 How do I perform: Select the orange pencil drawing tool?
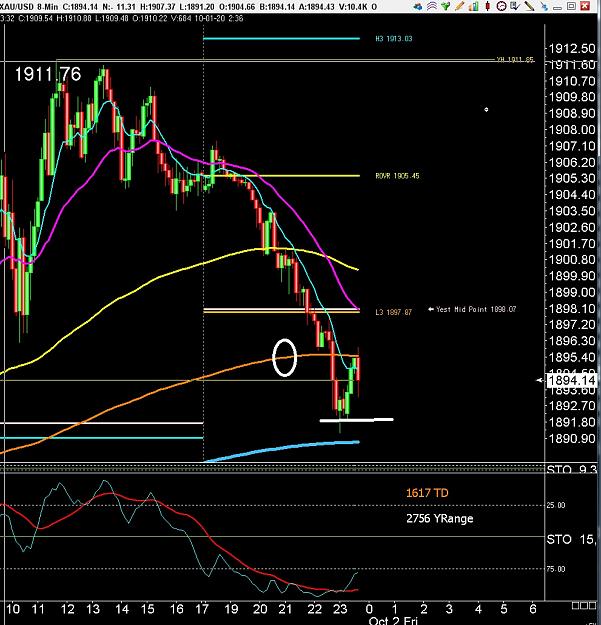click(459, 6)
